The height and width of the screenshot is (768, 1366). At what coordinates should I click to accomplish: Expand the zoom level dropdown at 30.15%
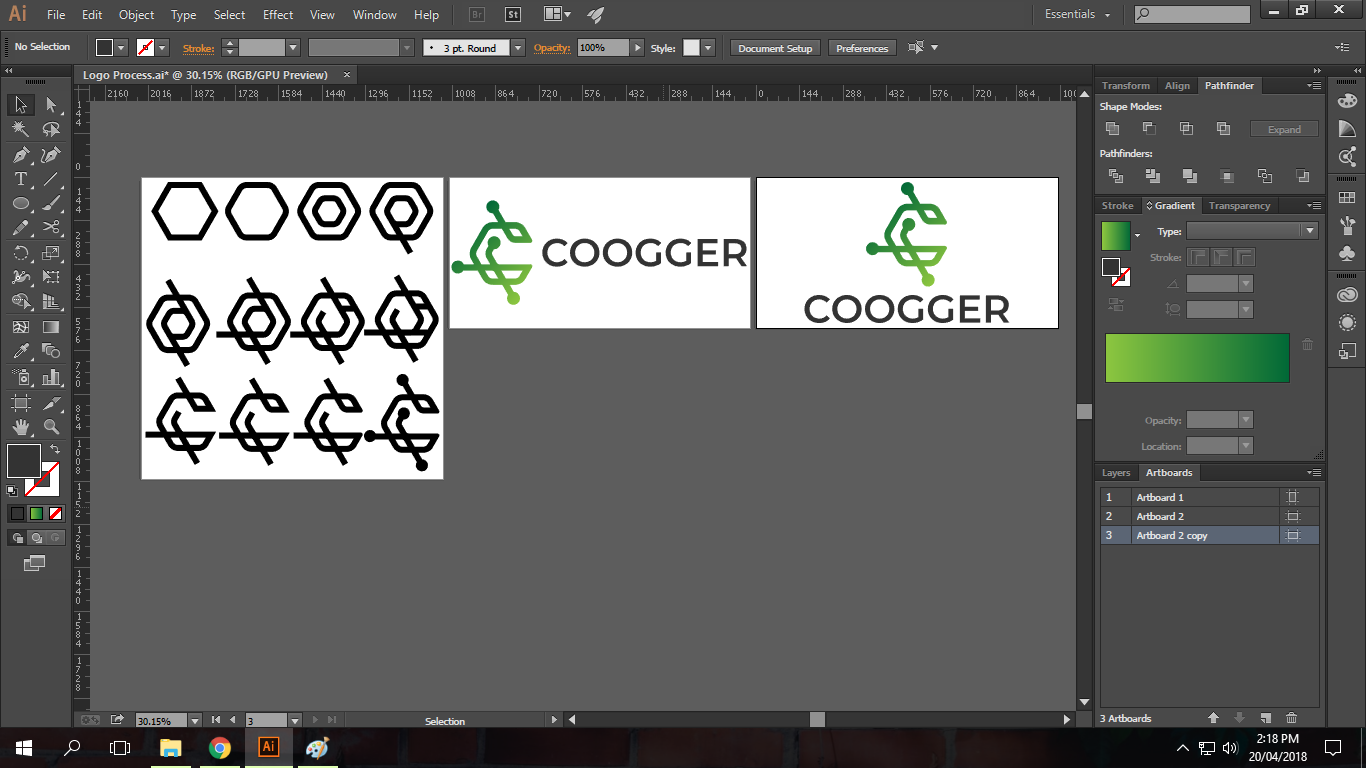(194, 720)
